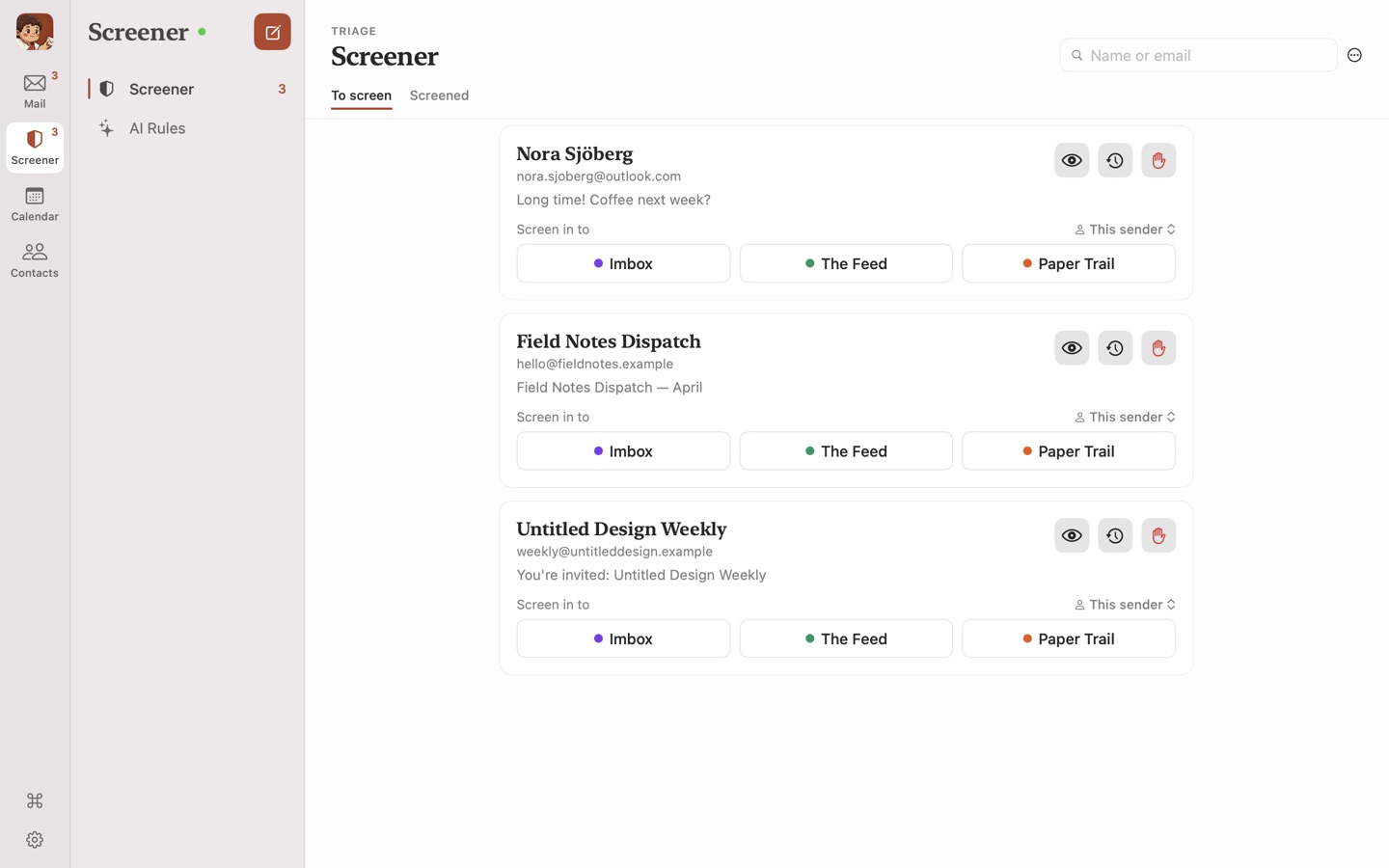Viewport: 1389px width, 868px height.
Task: Open Calendar in the left rail
Action: (x=35, y=203)
